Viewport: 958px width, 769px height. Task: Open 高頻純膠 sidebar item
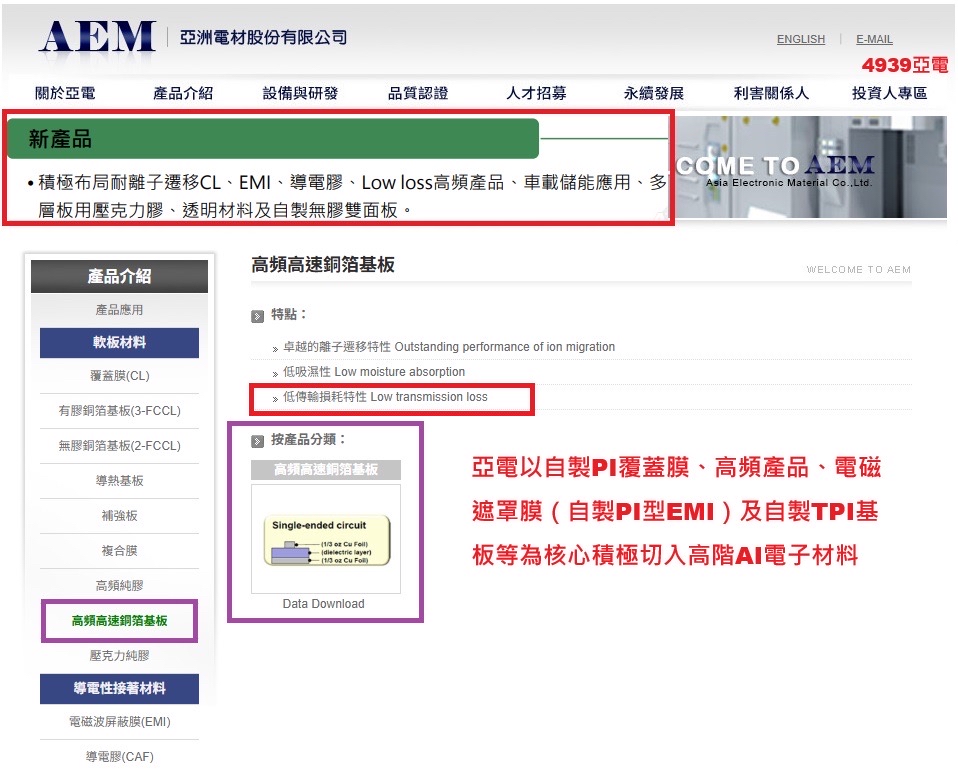tap(119, 585)
